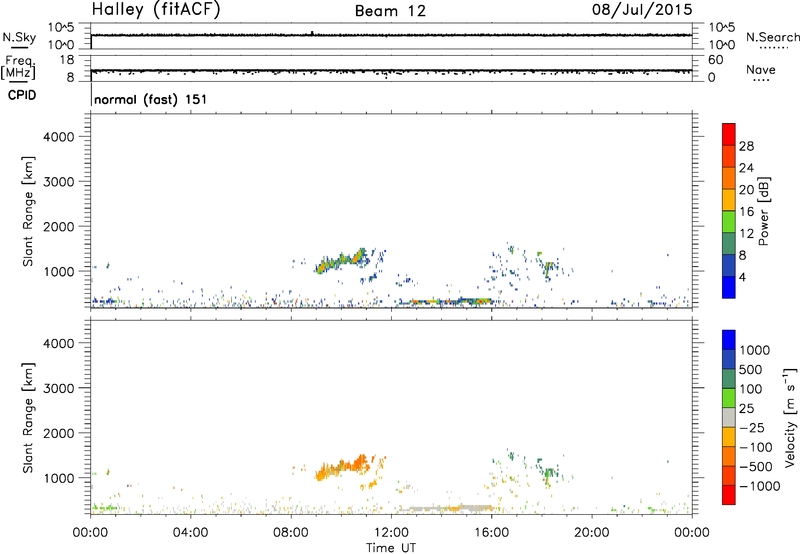Click the '16:00' time axis label
The image size is (800, 554).
click(x=491, y=533)
